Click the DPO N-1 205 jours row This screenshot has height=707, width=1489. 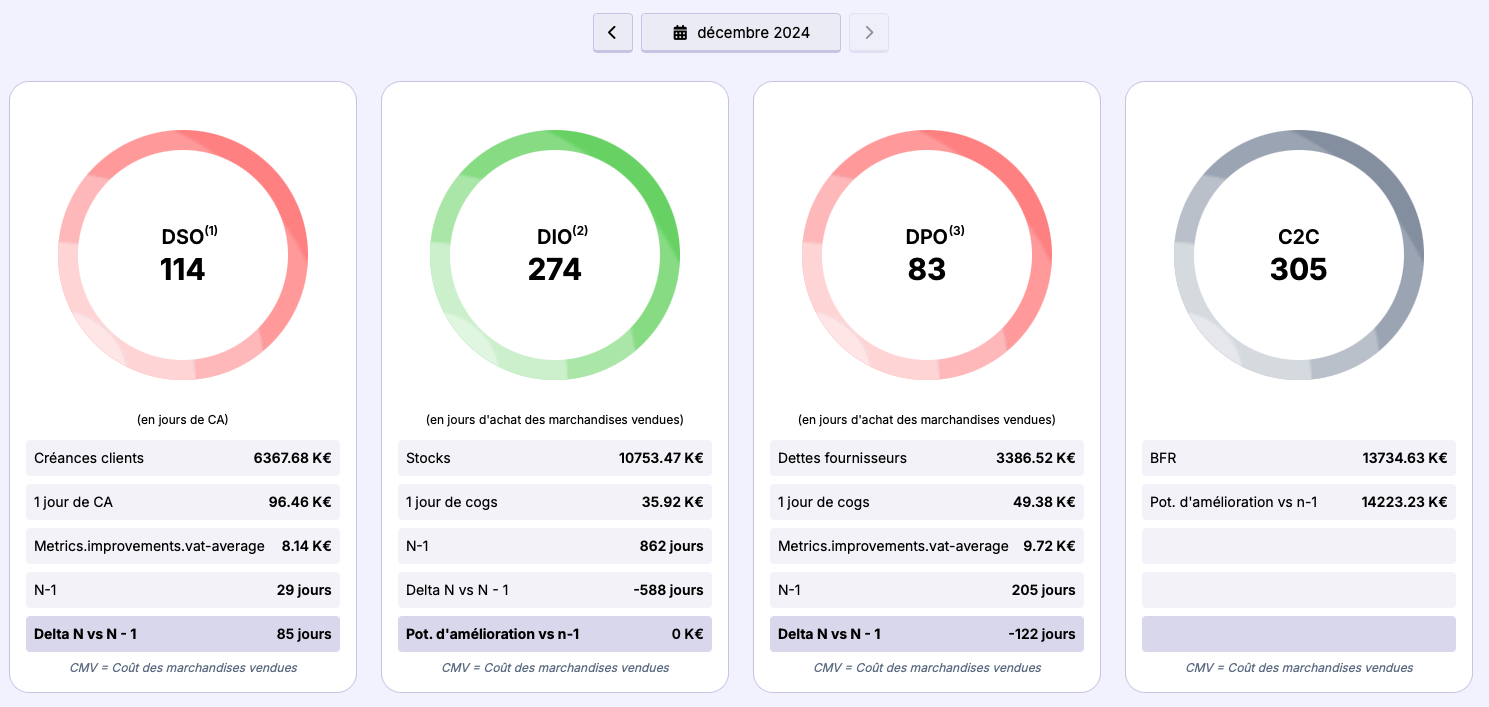(927, 590)
